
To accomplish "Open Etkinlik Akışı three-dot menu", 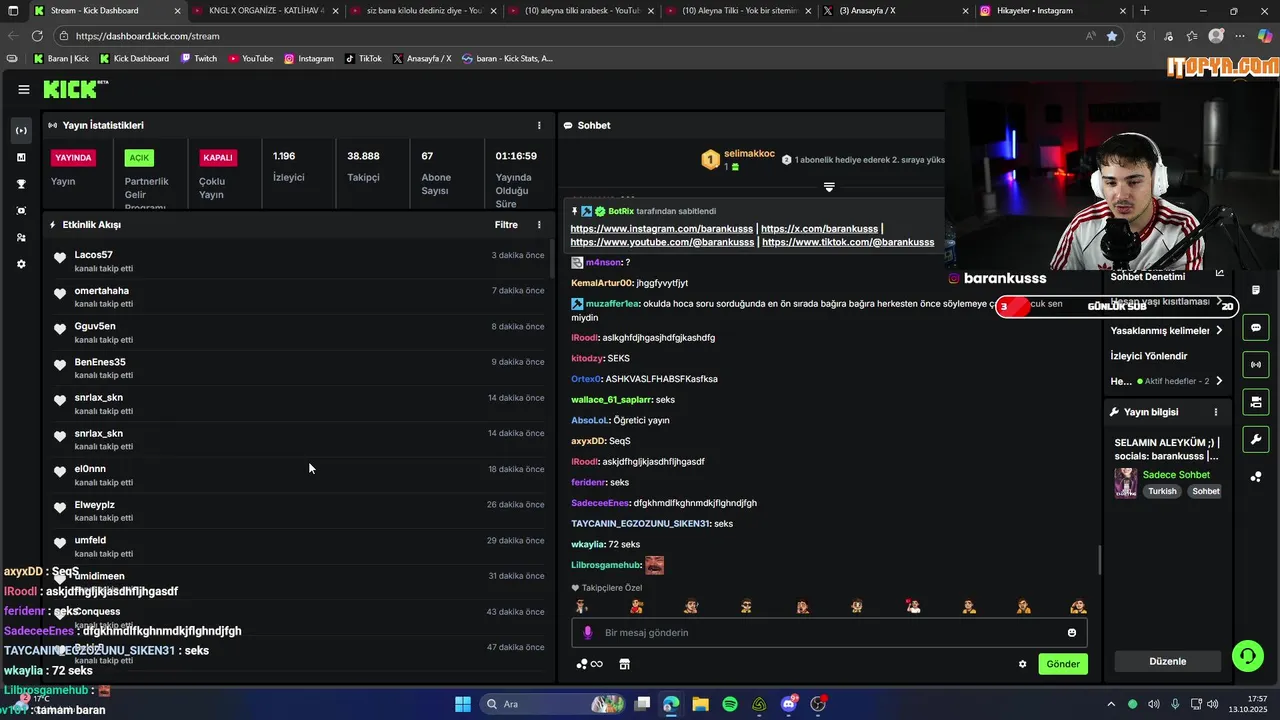I will tap(539, 225).
